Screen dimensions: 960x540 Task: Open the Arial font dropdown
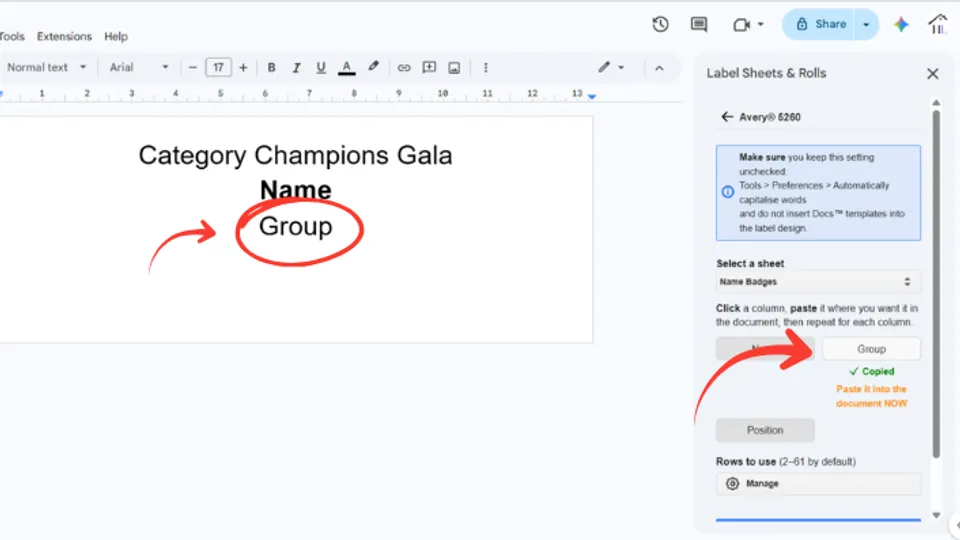pos(139,67)
